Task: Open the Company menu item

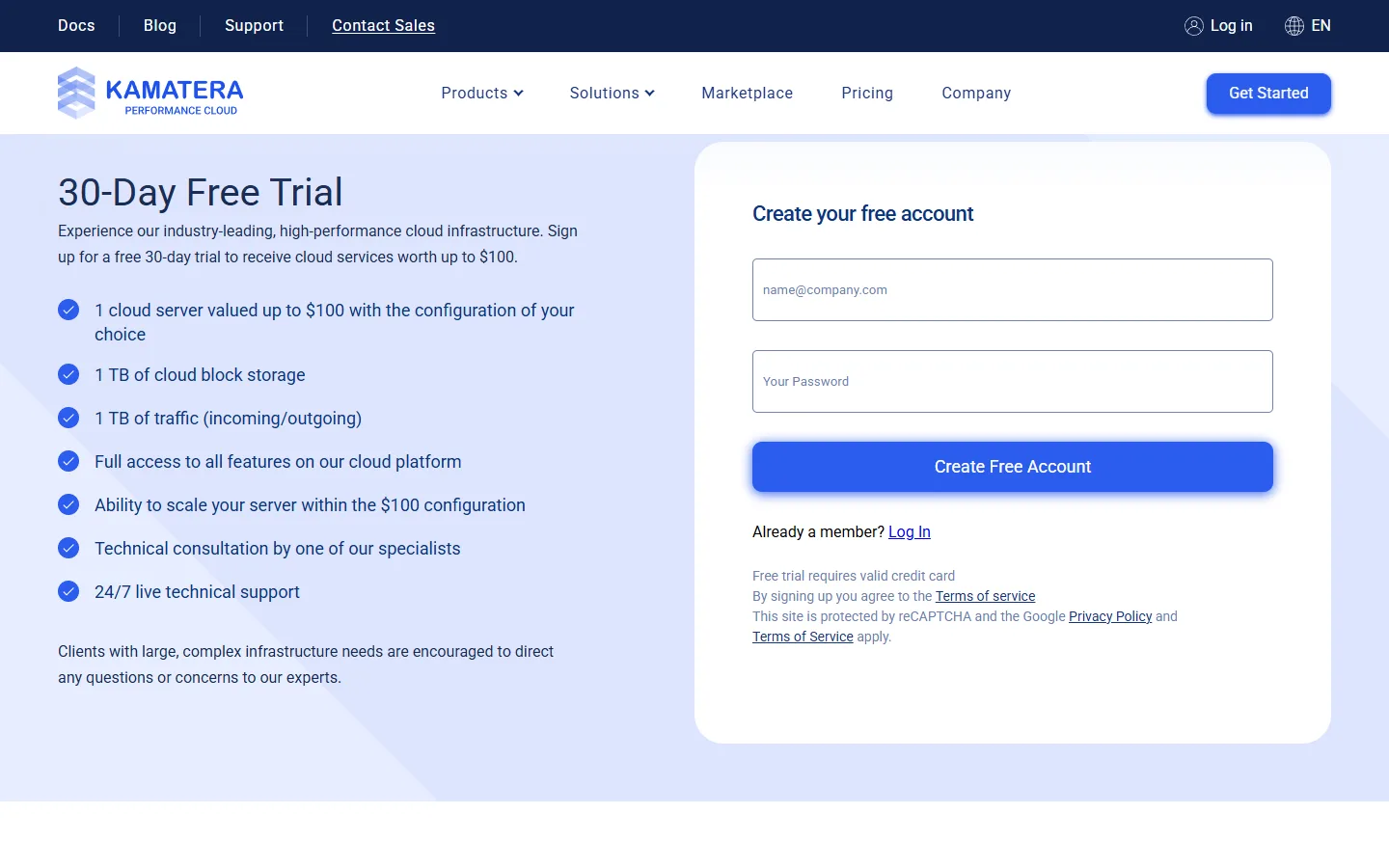Action: pyautogui.click(x=976, y=93)
